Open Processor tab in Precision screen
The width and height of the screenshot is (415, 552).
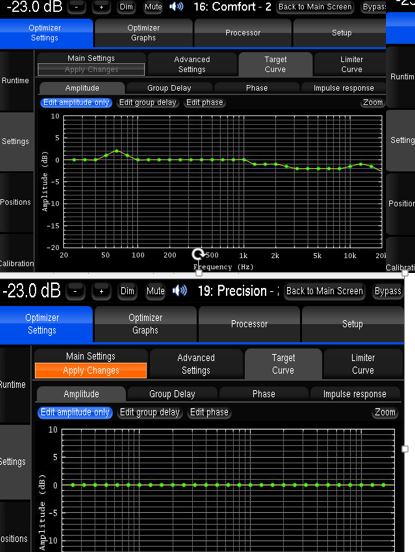[x=249, y=324]
